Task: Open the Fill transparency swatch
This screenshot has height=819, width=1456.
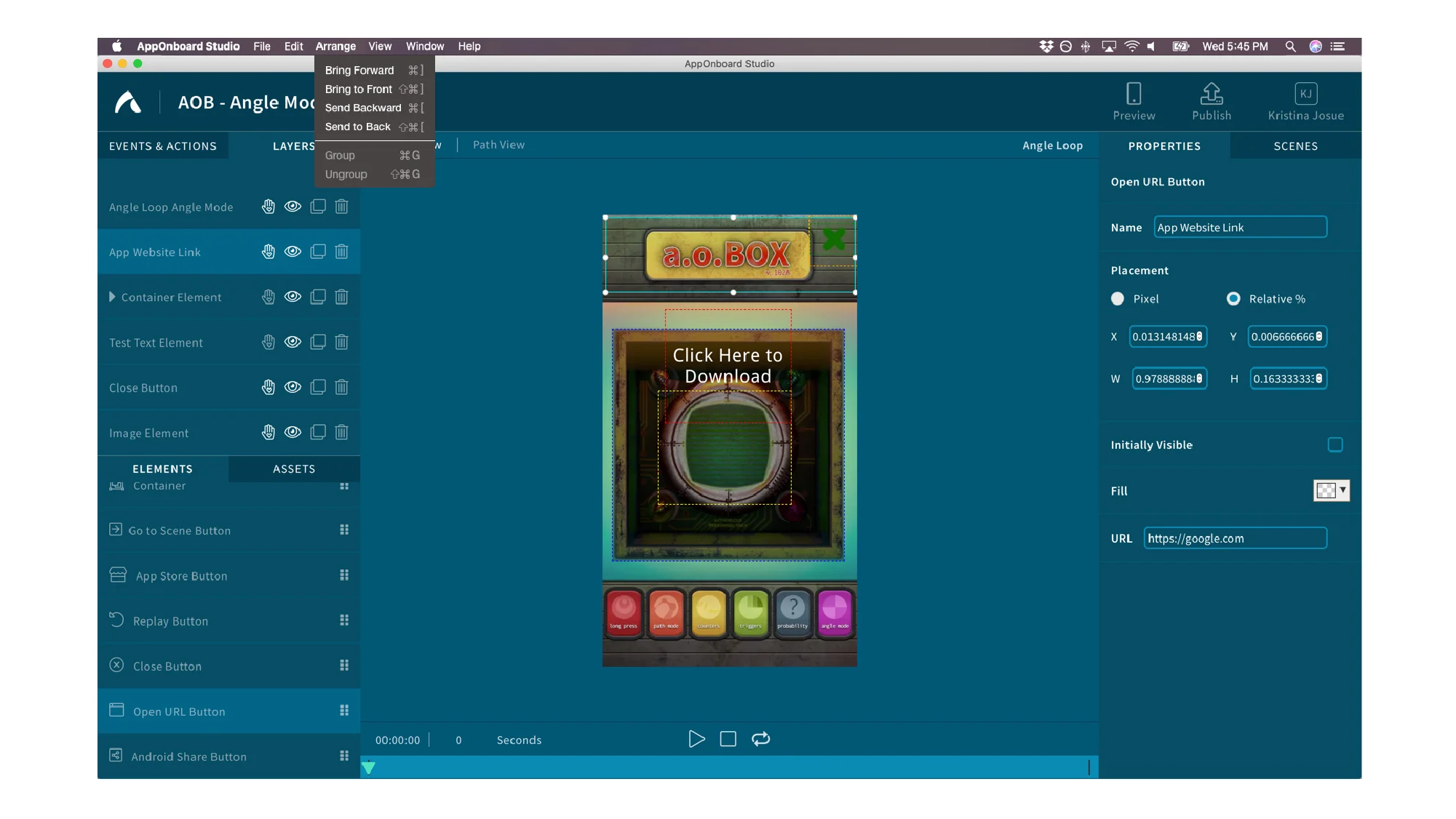Action: pos(1327,491)
